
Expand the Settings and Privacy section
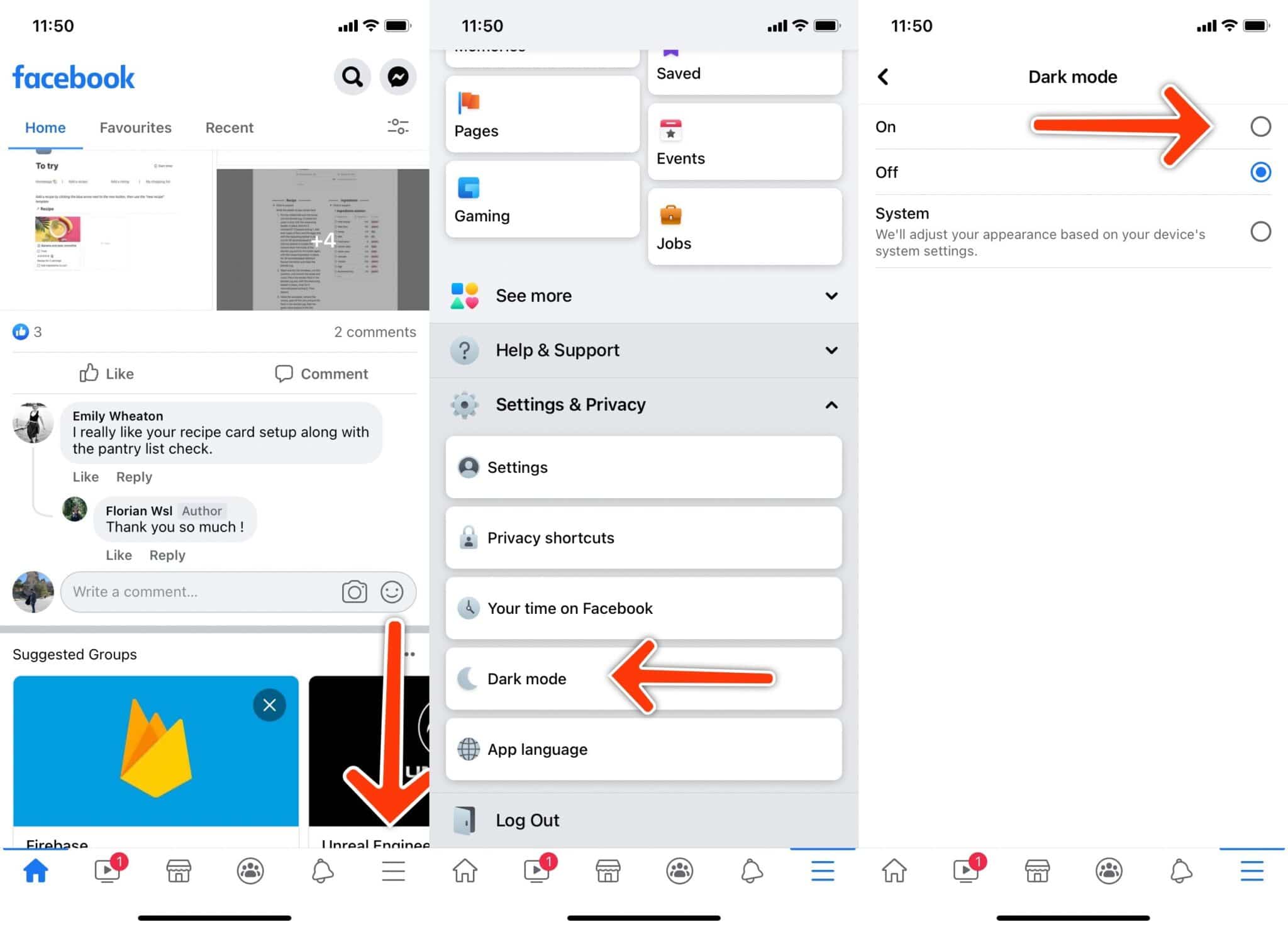point(644,404)
